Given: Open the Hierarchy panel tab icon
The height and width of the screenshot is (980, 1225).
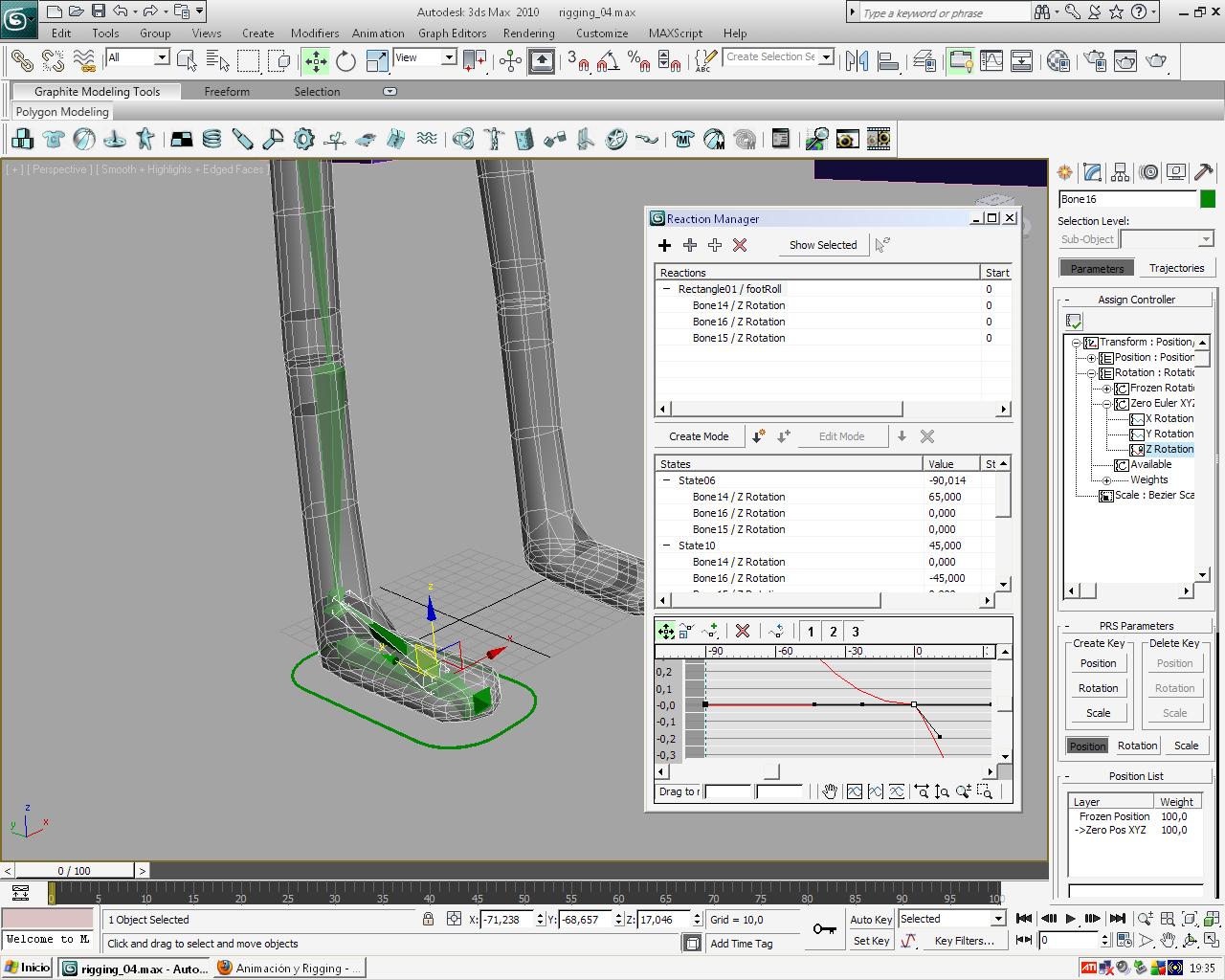Looking at the screenshot, I should (x=1121, y=172).
